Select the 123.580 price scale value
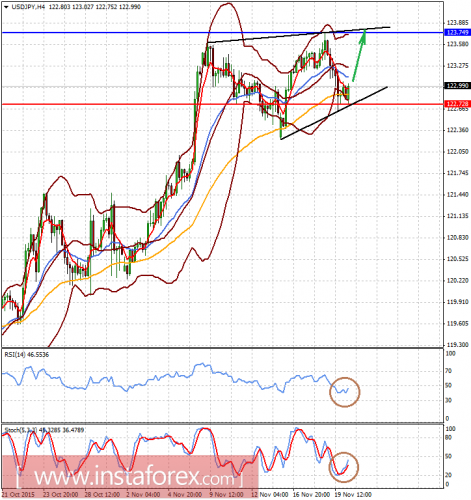Image resolution: width=471 pixels, height=500 pixels. click(x=457, y=44)
